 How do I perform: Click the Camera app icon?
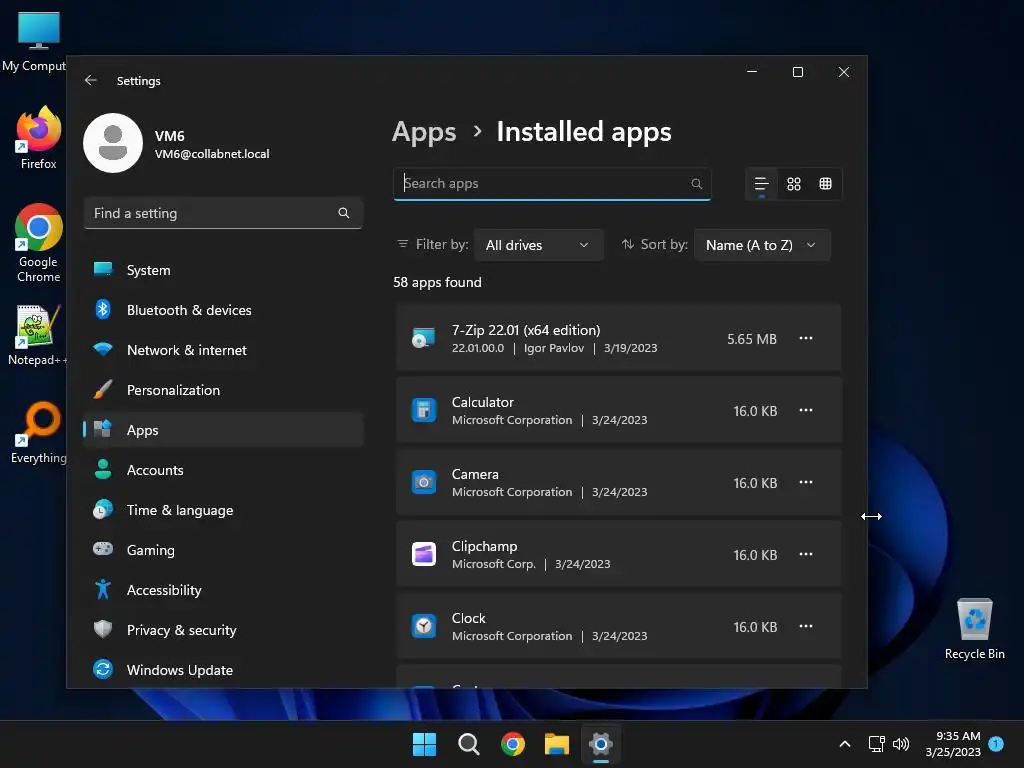tap(423, 482)
